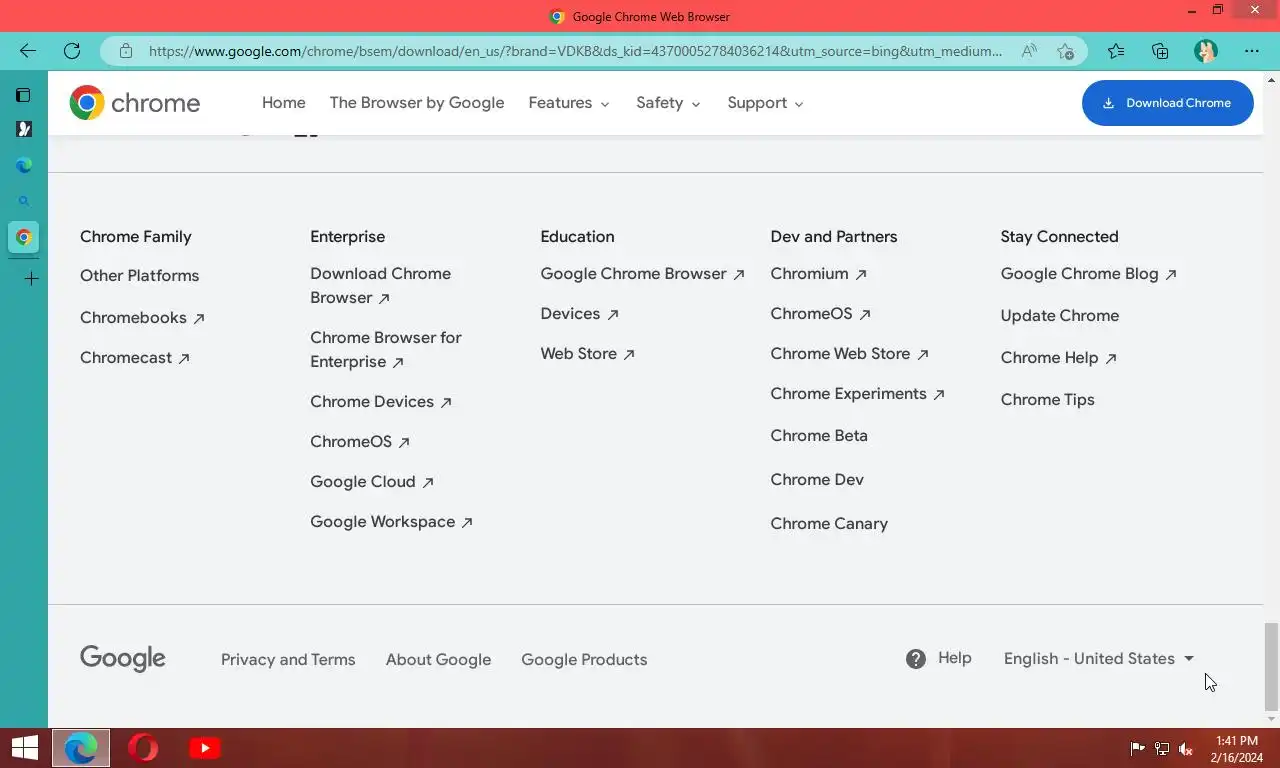
Task: Click the address bar URL field
Action: [575, 51]
